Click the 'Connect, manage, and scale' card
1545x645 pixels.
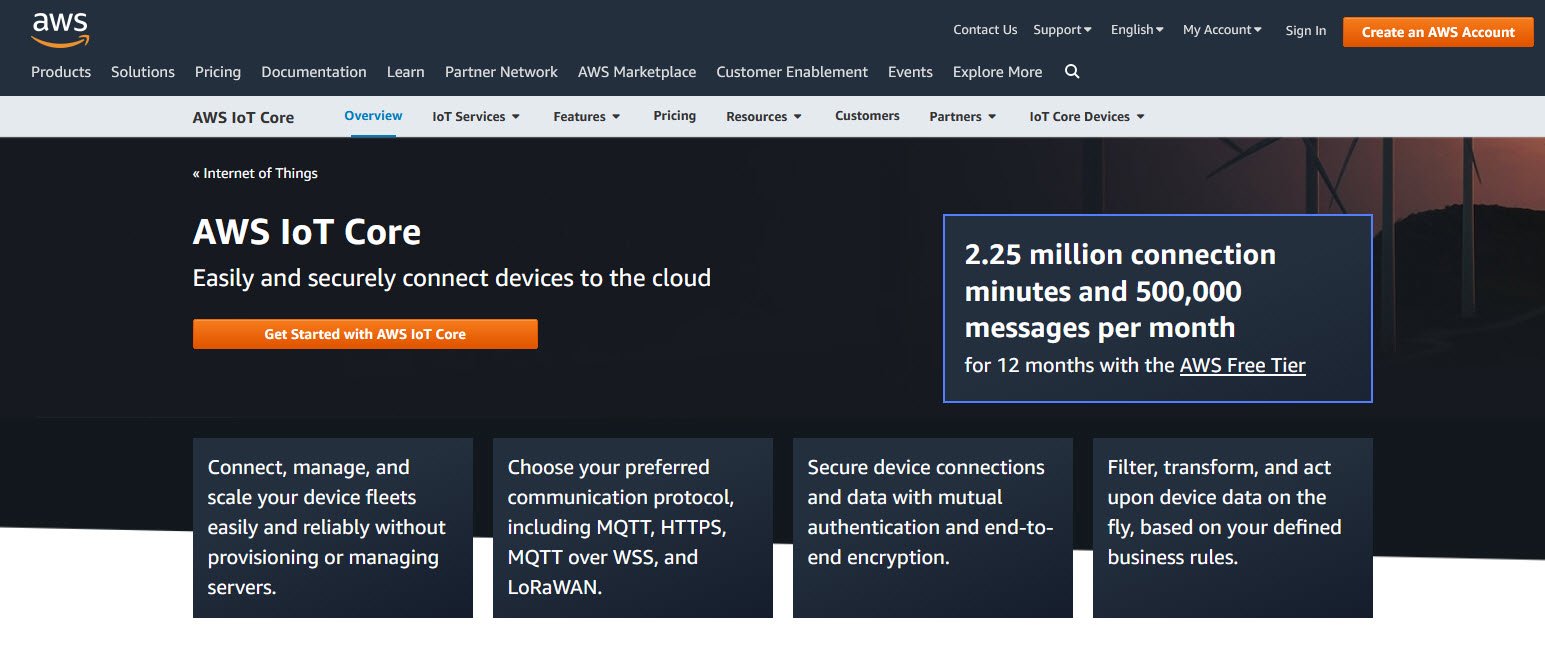click(x=333, y=528)
